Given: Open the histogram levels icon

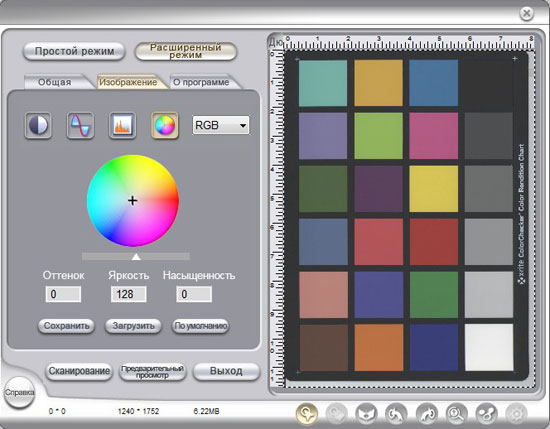Looking at the screenshot, I should [122, 125].
